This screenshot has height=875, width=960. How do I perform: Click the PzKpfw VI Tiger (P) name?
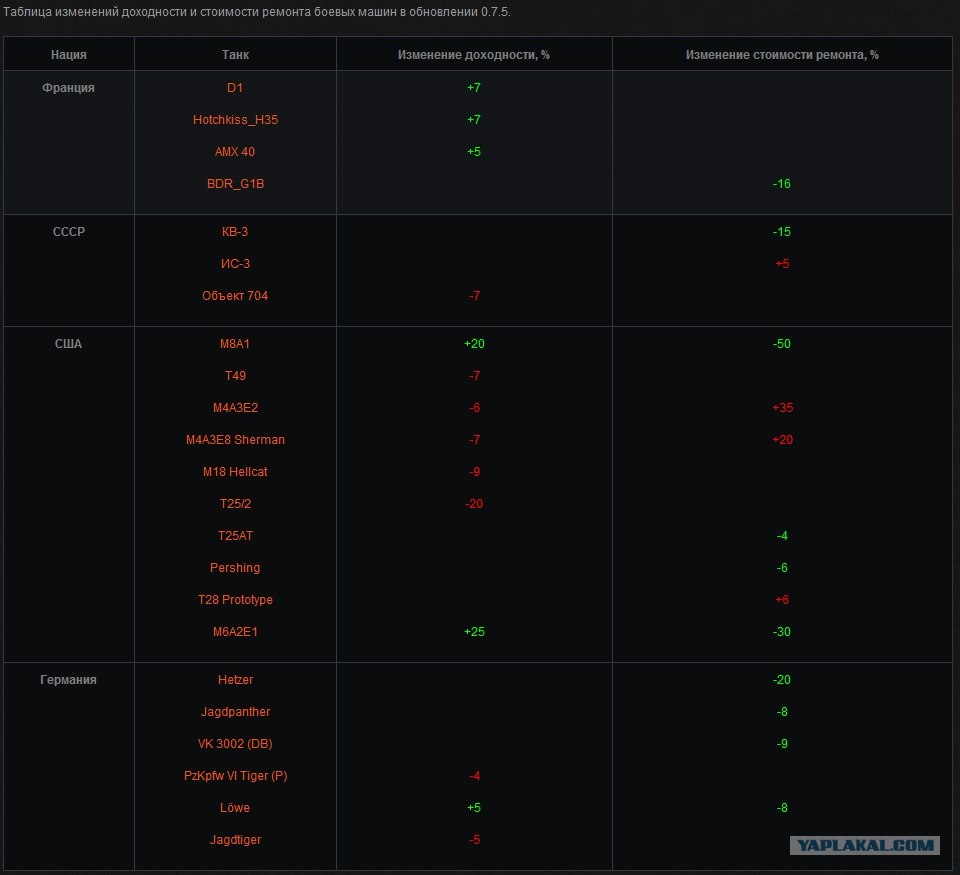coord(235,775)
